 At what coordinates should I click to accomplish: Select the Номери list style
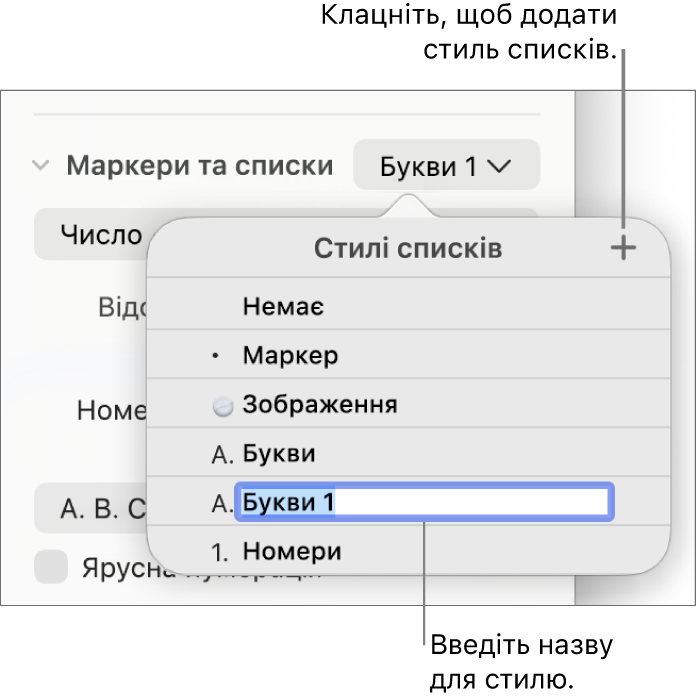pyautogui.click(x=408, y=551)
